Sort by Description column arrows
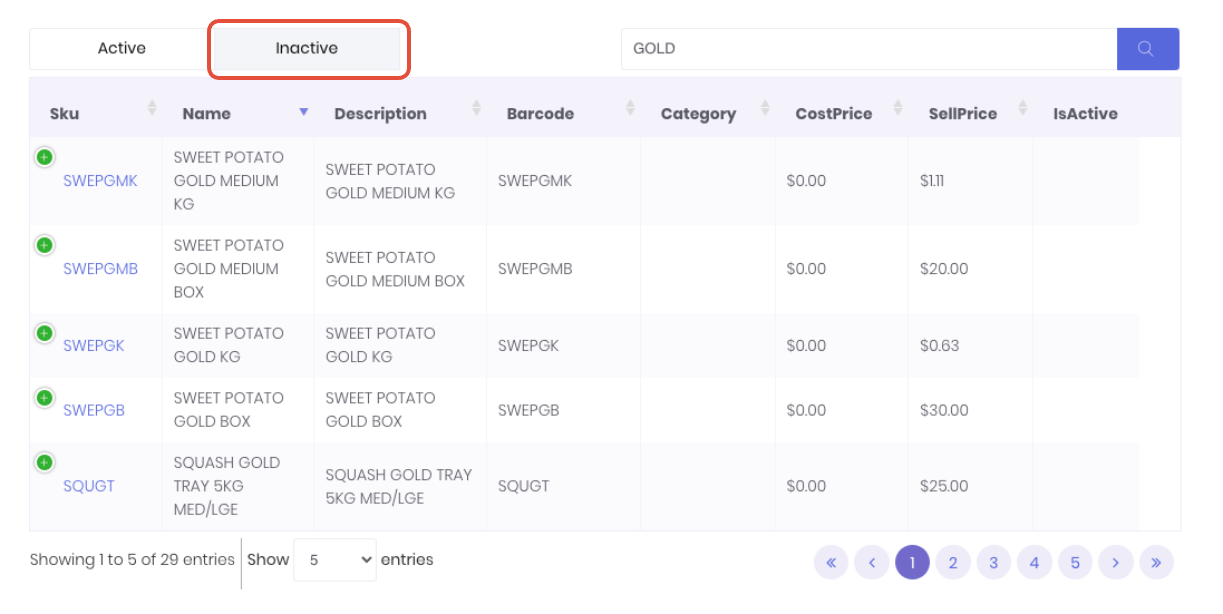 (476, 108)
